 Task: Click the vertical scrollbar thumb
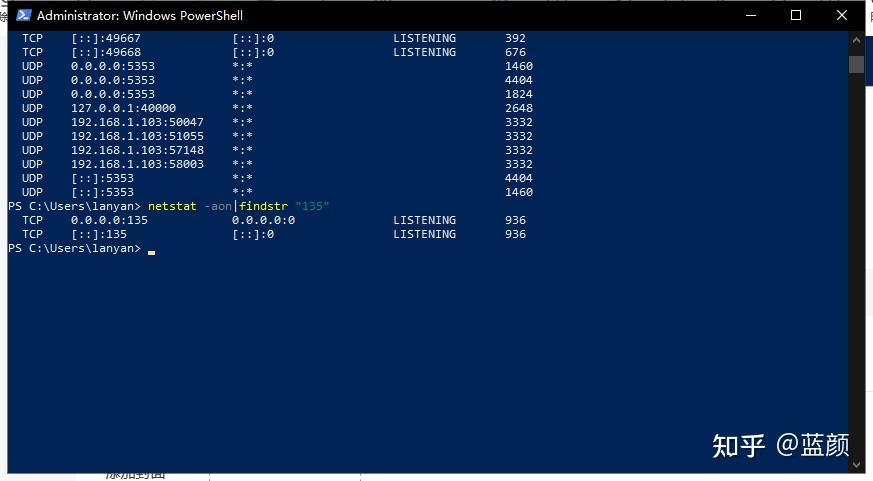tap(856, 64)
